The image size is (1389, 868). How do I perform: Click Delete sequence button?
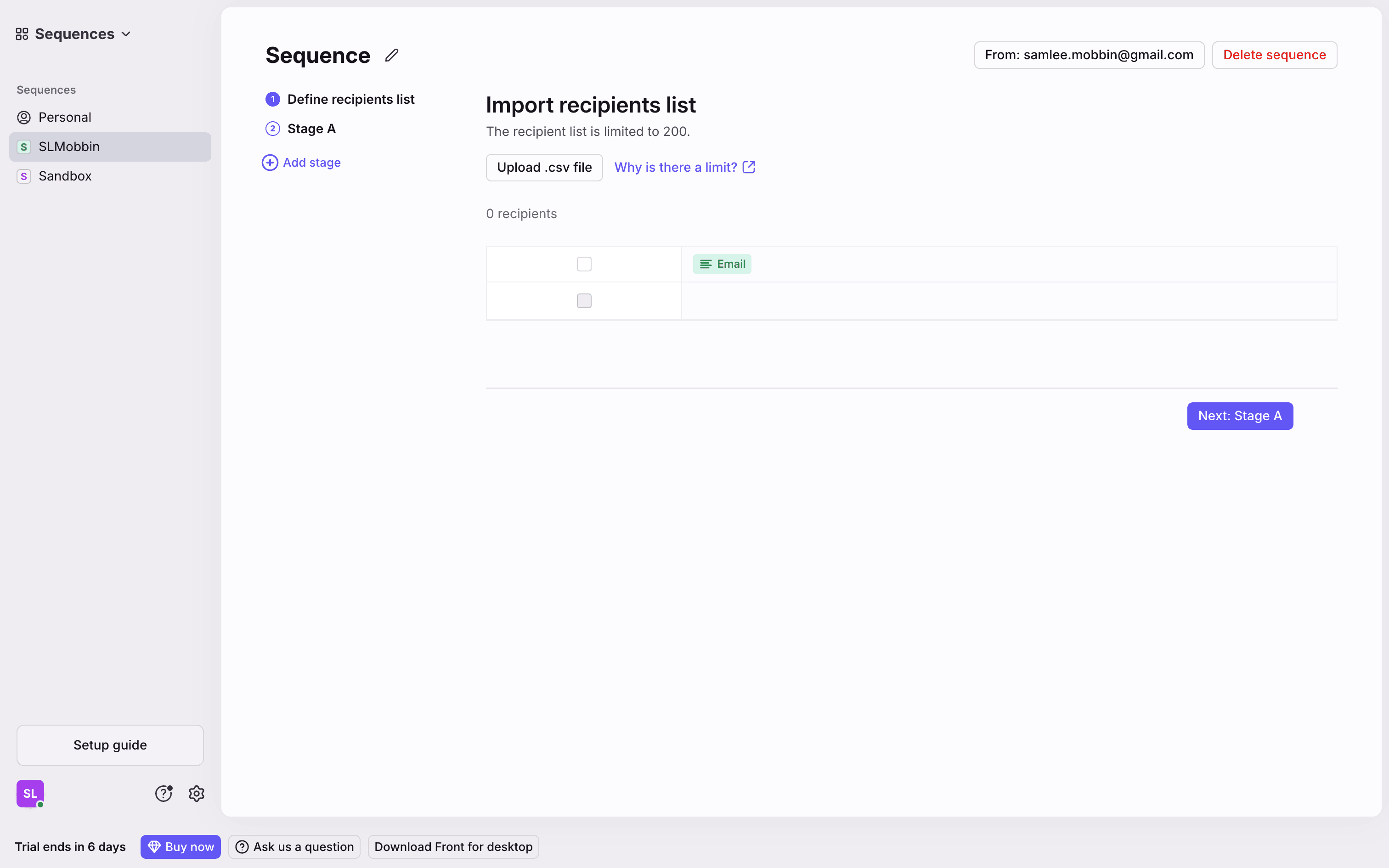1274,55
